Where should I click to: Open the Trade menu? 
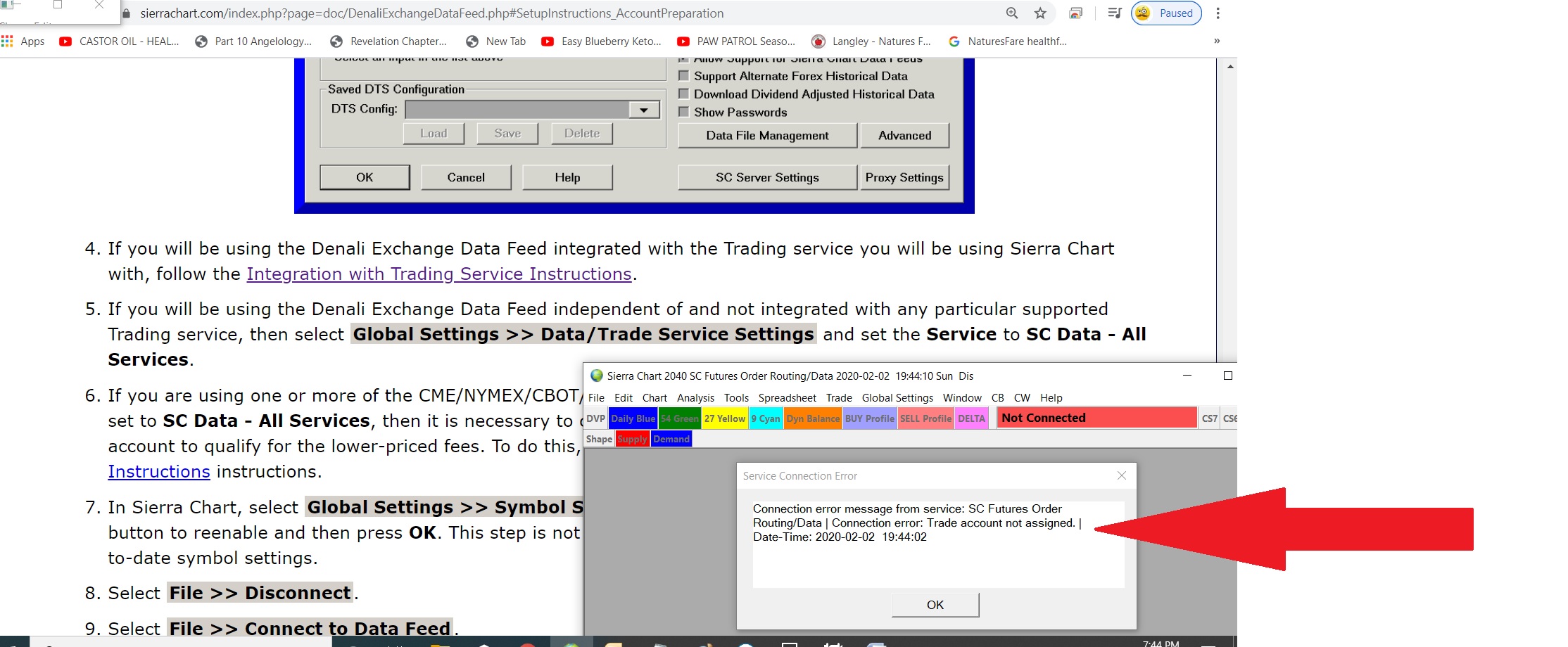839,397
